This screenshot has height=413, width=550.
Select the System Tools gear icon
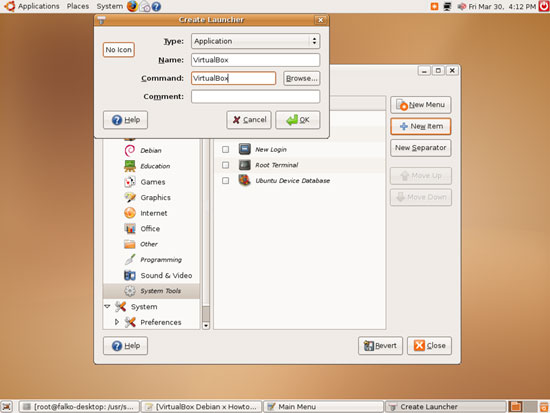point(130,291)
